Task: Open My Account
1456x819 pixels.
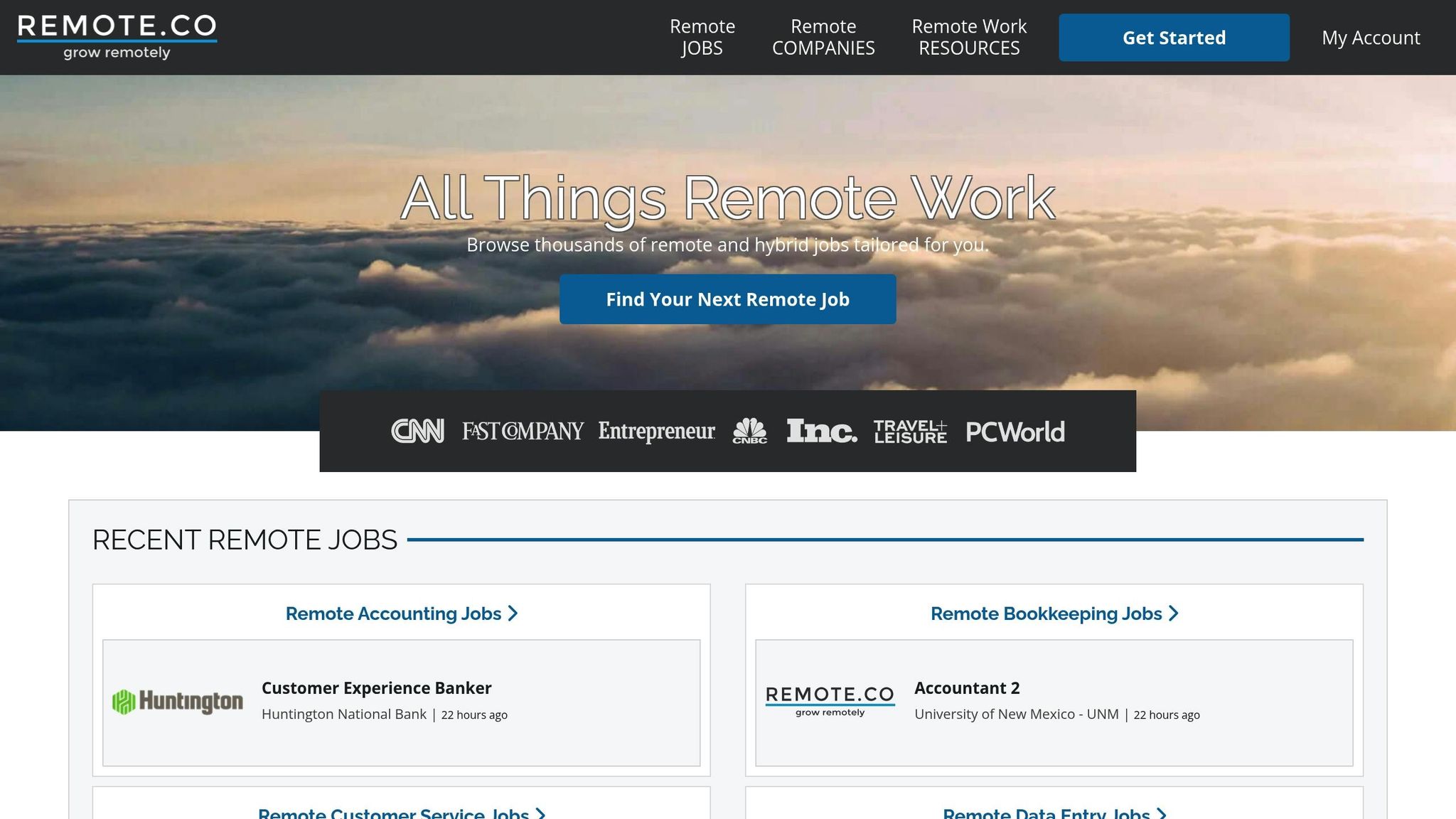Action: coord(1371,38)
